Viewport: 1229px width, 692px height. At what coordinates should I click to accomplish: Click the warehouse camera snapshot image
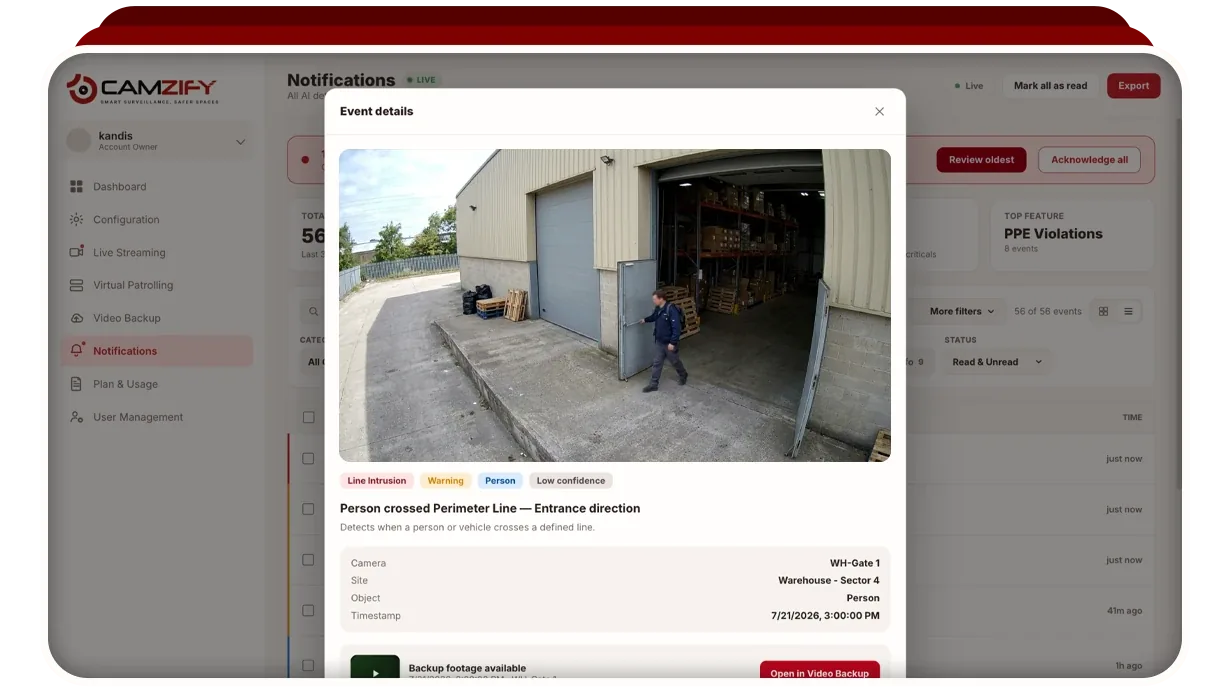[x=615, y=306]
